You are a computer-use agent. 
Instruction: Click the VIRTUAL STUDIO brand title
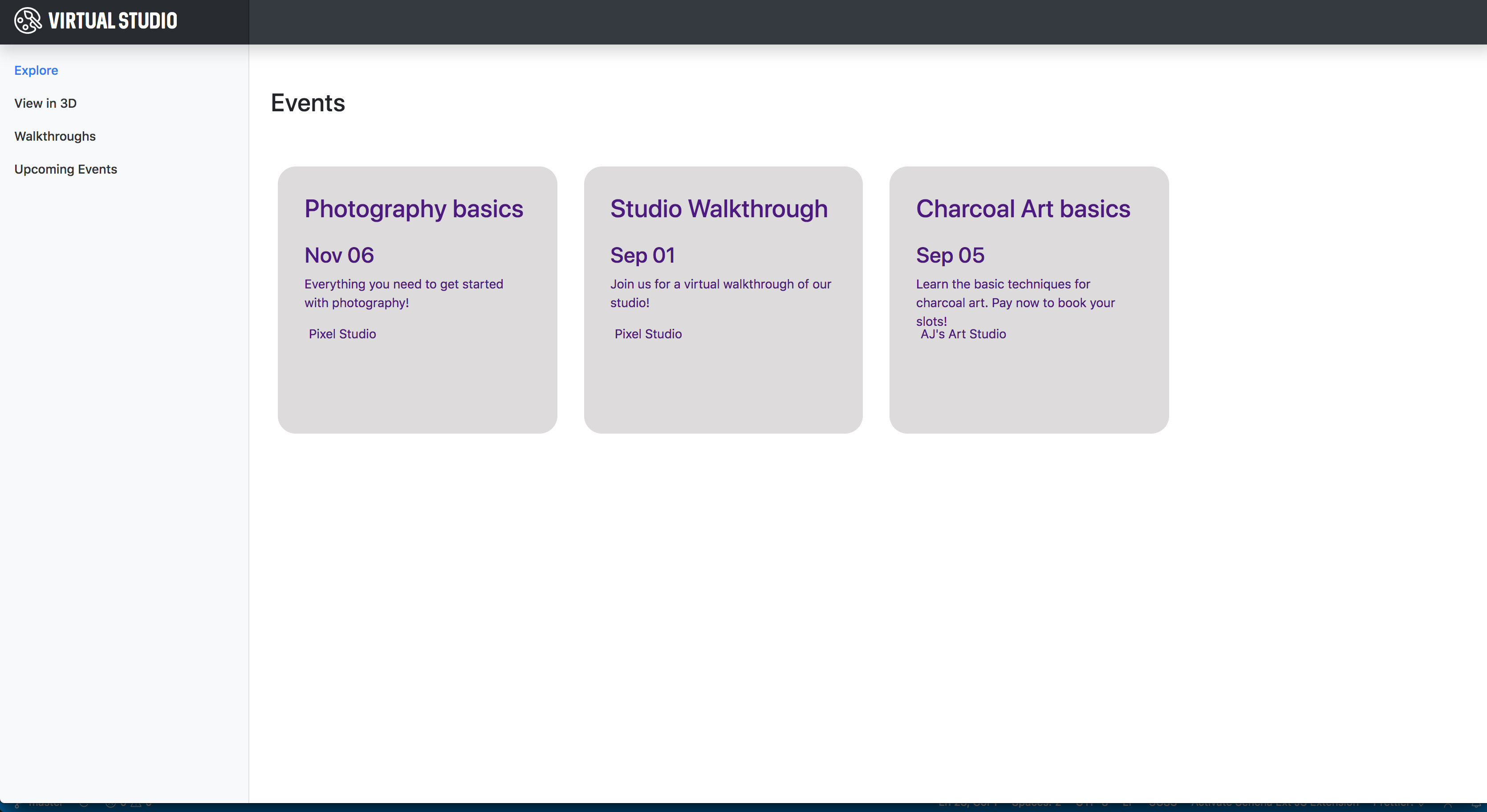(x=113, y=21)
